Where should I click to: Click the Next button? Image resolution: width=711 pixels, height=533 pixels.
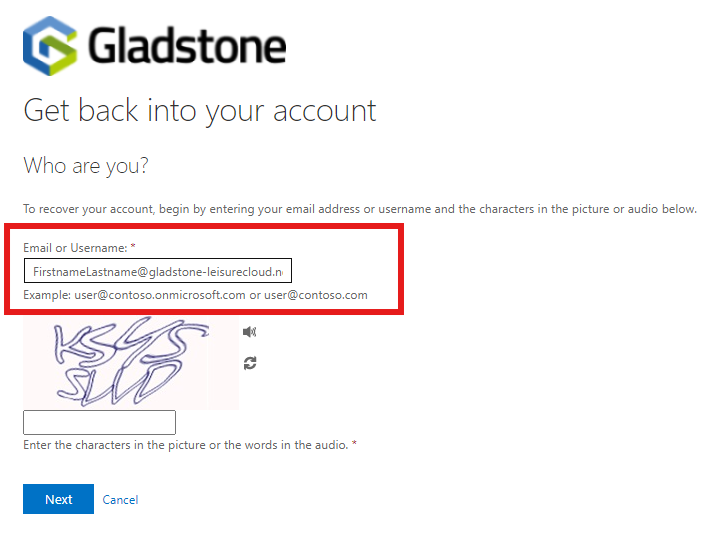[58, 499]
